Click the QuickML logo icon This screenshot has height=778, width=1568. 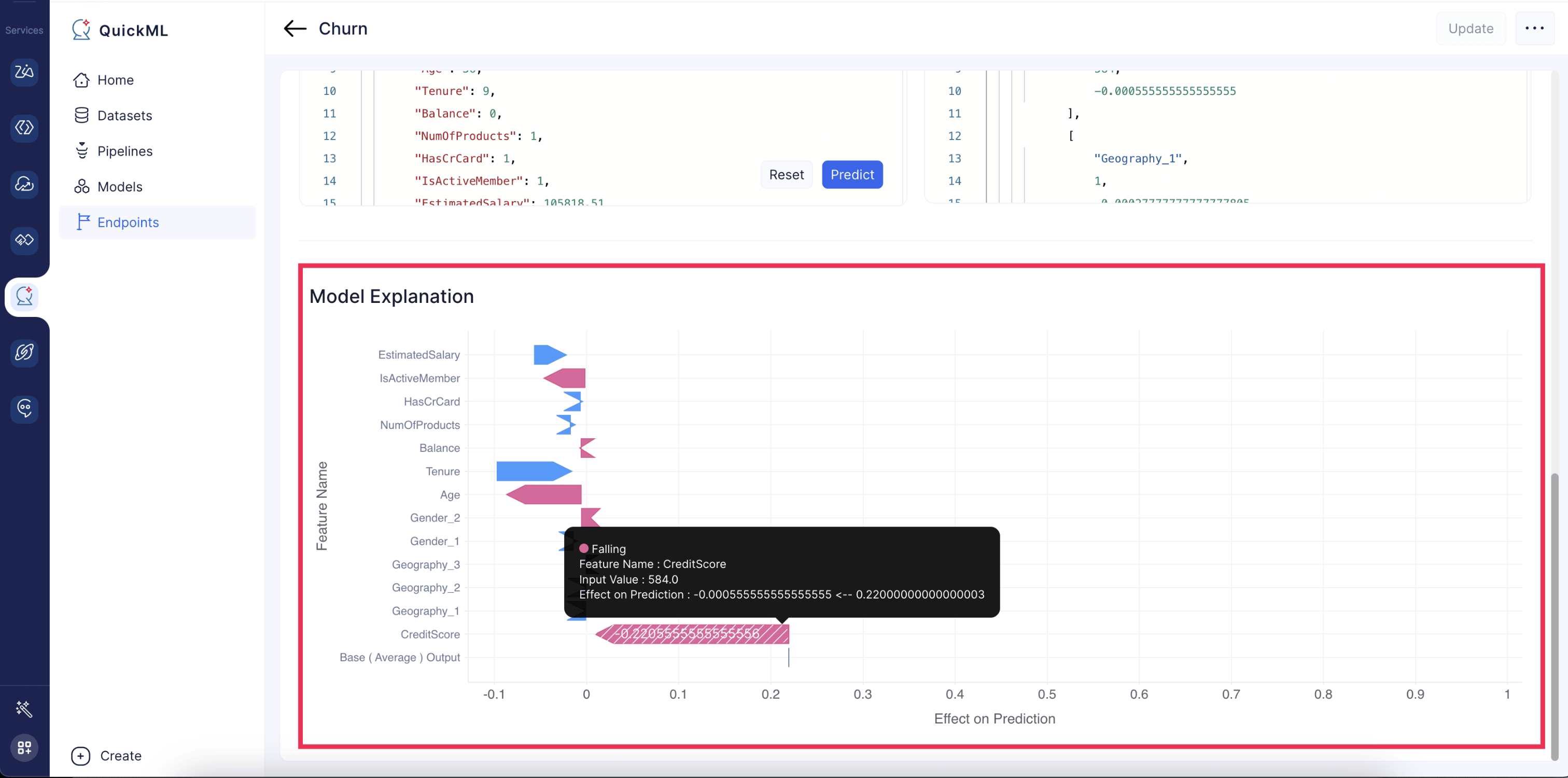point(80,30)
